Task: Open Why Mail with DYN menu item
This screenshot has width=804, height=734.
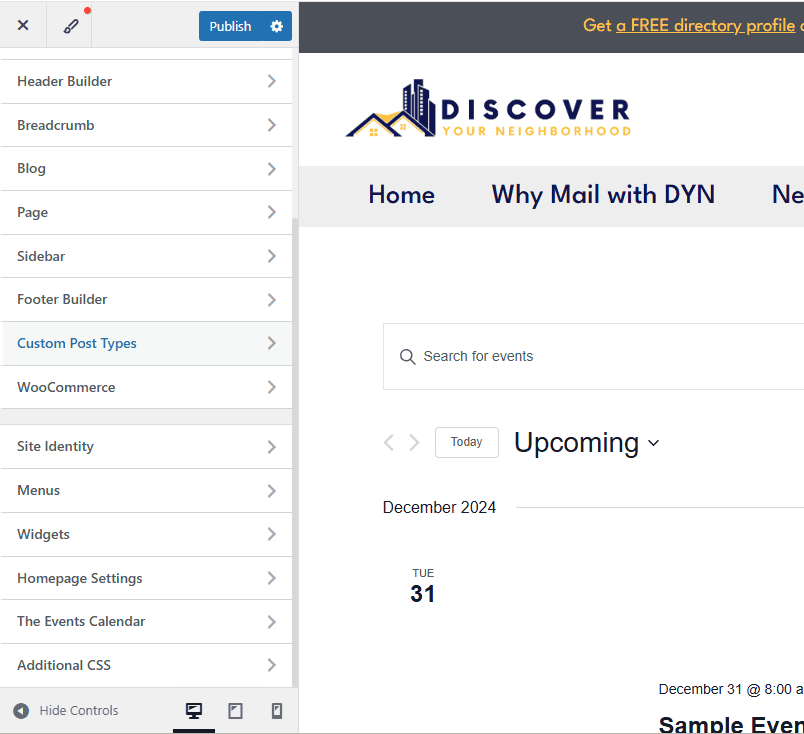Action: (x=603, y=194)
